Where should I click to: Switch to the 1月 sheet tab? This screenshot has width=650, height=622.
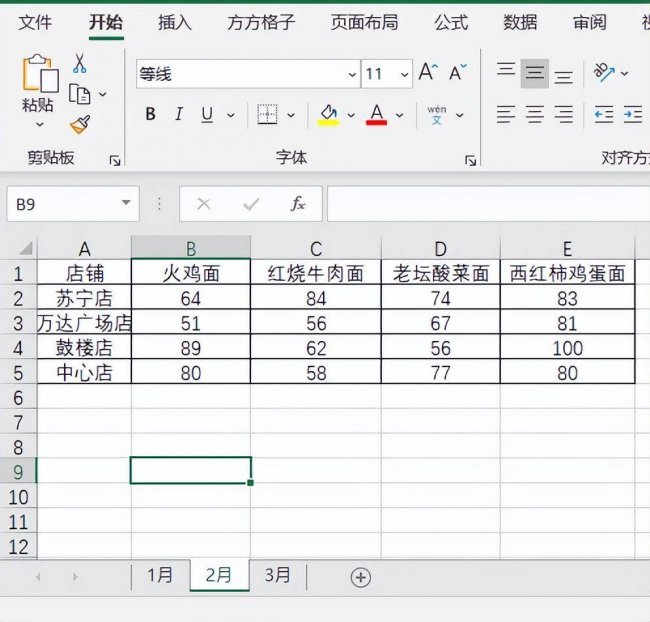pyautogui.click(x=160, y=575)
